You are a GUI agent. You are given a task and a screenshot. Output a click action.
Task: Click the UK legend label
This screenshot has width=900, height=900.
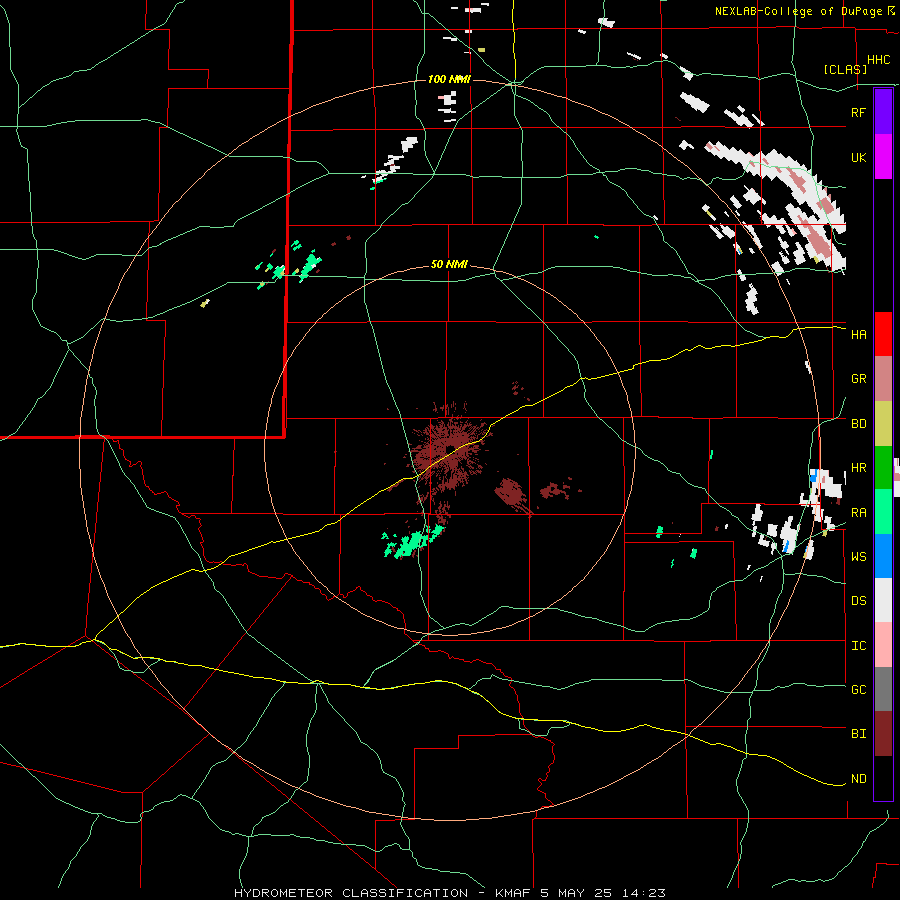[x=858, y=157]
